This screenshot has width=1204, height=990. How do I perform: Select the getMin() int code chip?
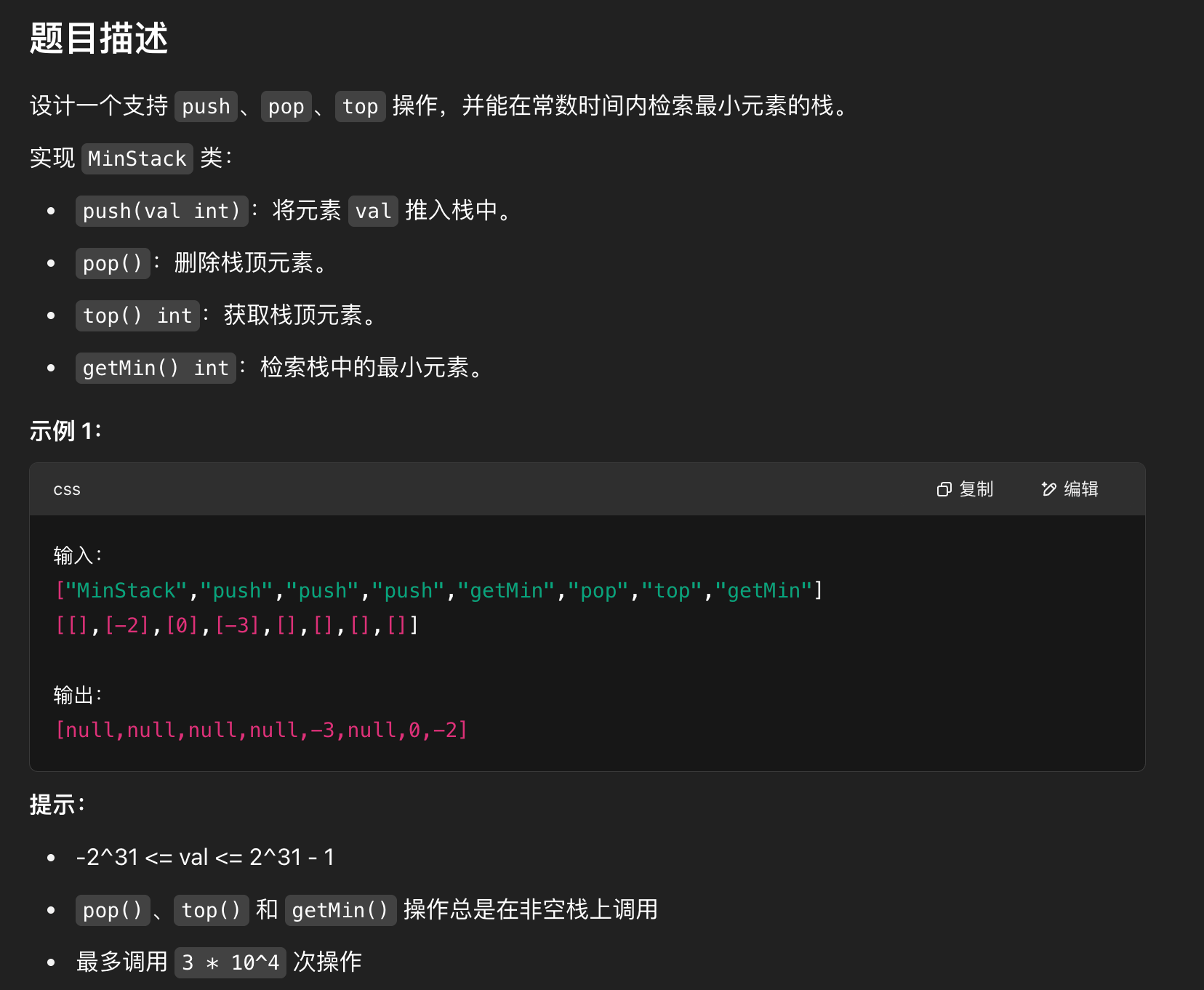156,368
